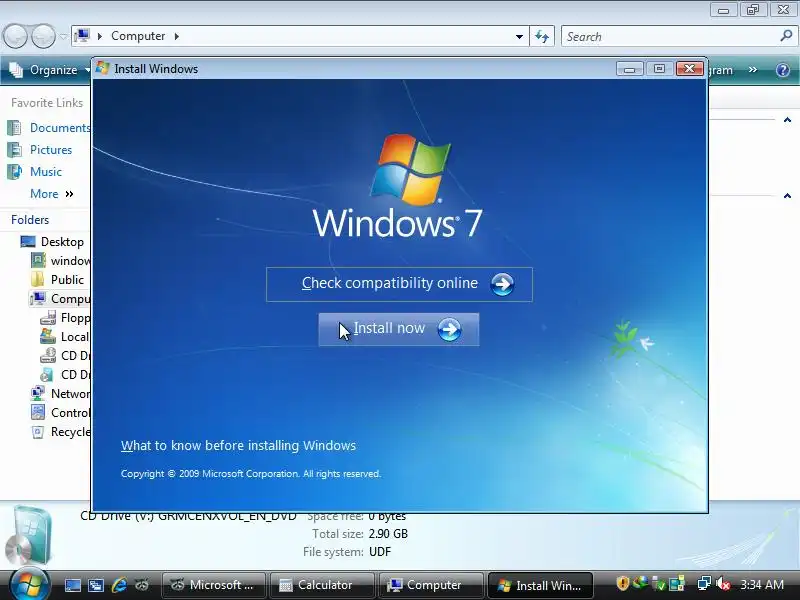The height and width of the screenshot is (600, 800).
Task: Click the Forward navigation button in Explorer
Action: (x=44, y=36)
